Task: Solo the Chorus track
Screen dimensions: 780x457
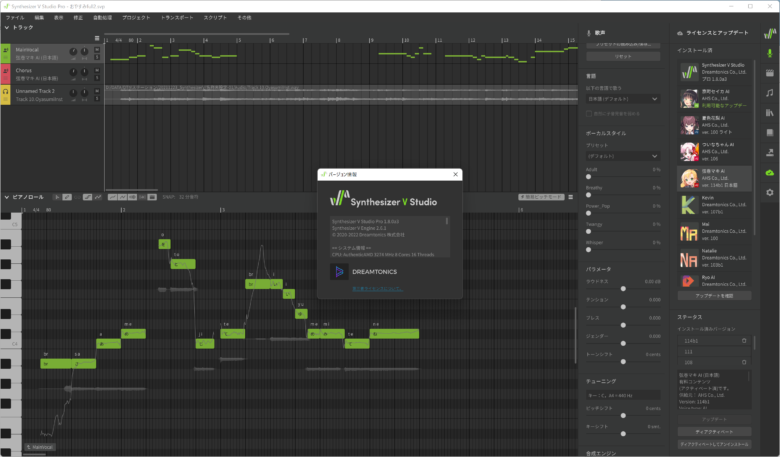Action: pos(97,78)
